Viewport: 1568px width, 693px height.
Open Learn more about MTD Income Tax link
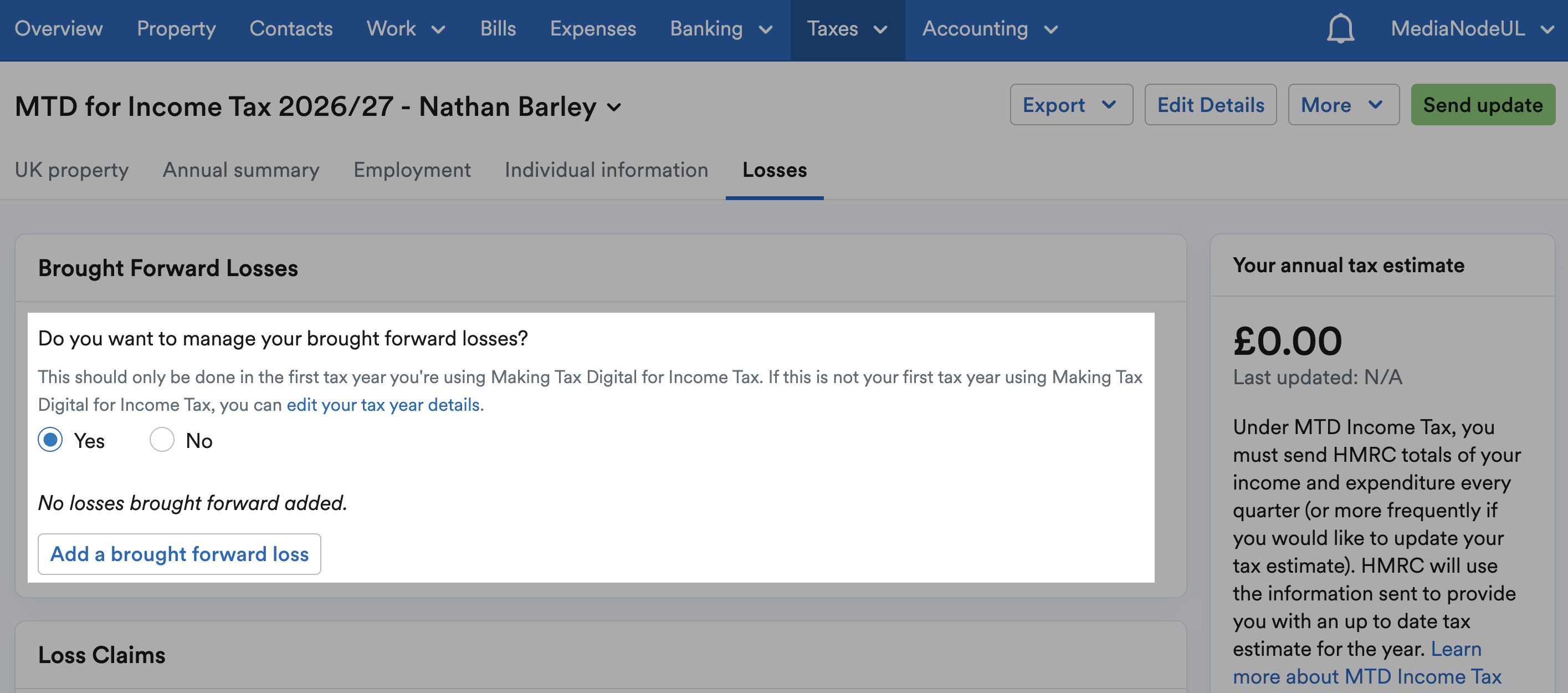(1366, 663)
